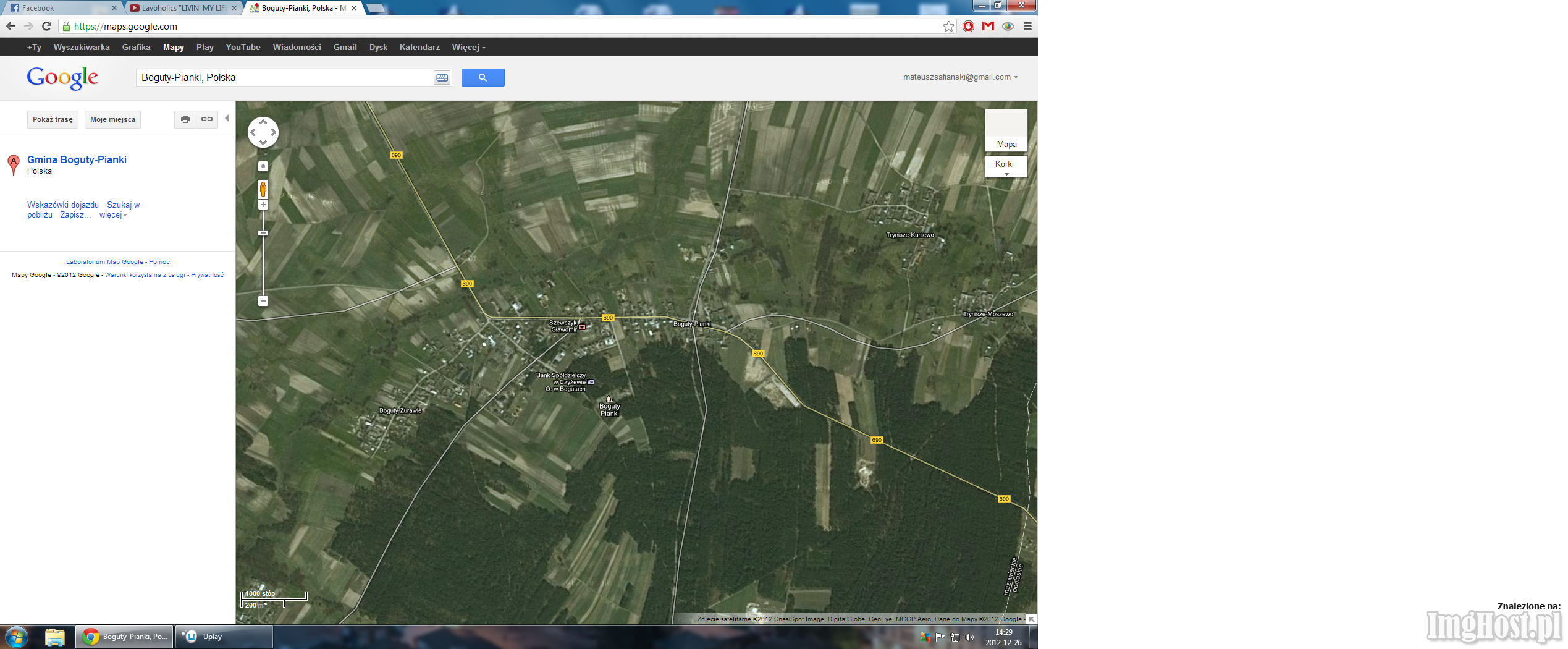Reload the Google Maps page

[x=46, y=26]
